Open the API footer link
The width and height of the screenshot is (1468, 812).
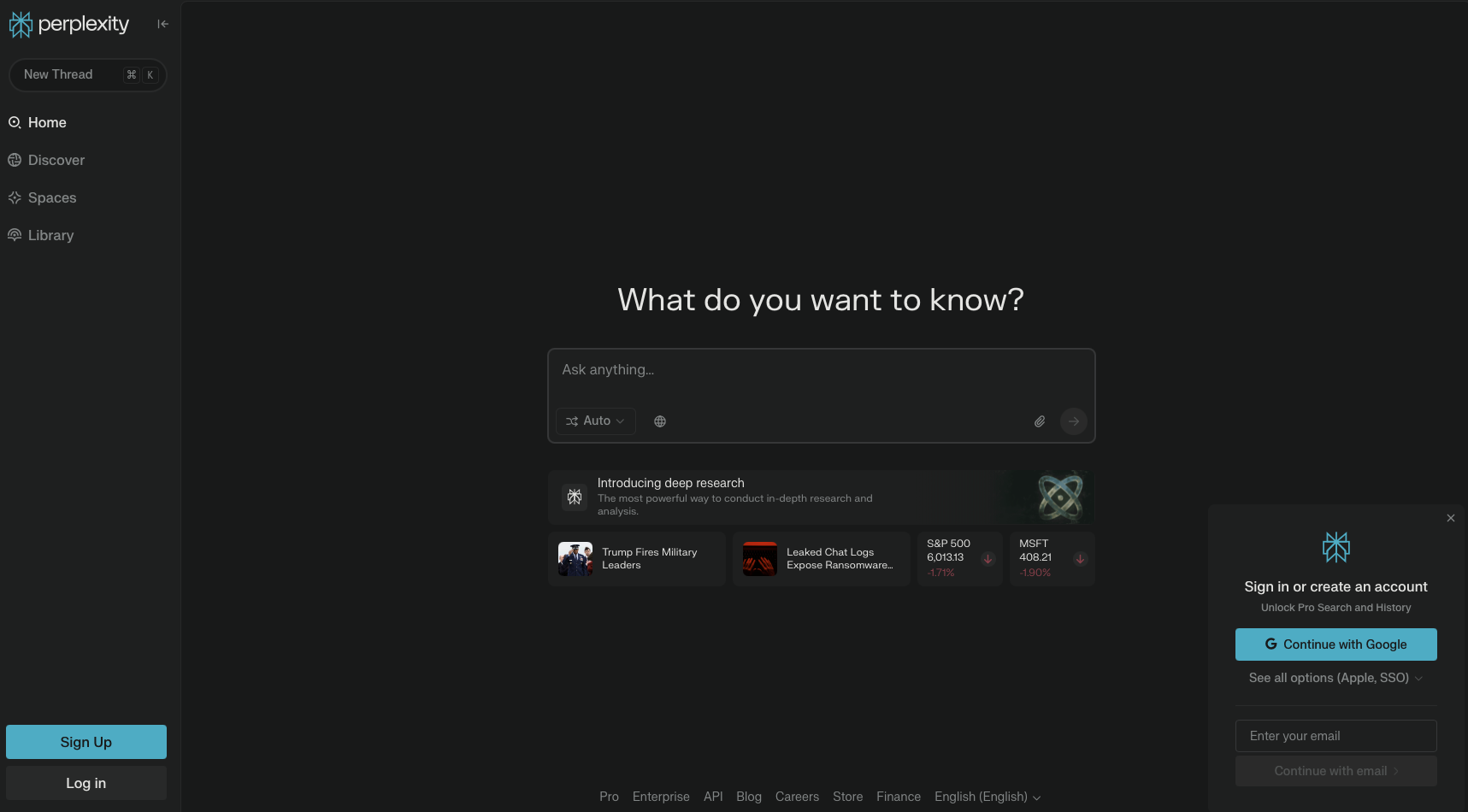click(x=713, y=797)
